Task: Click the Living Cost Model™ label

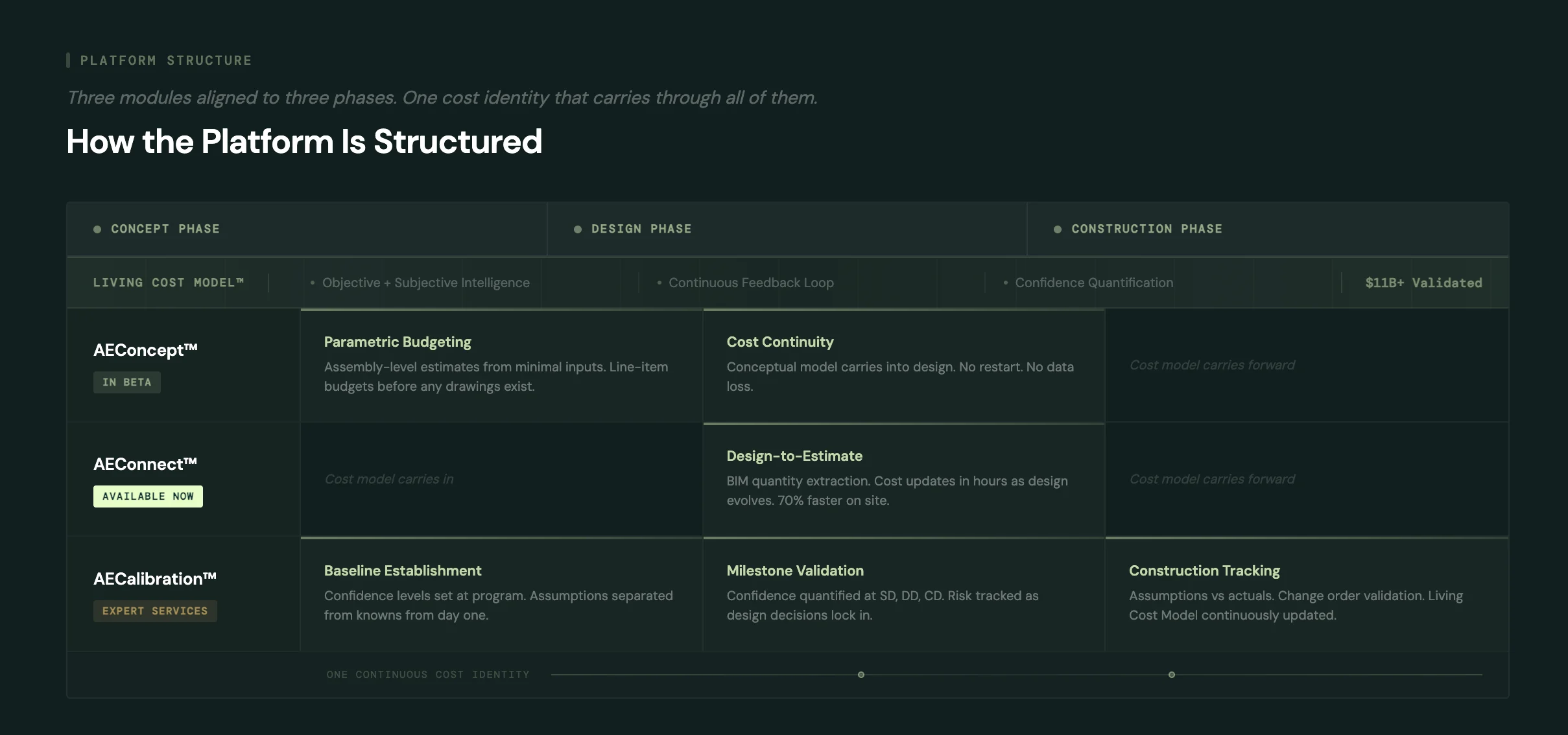Action: 169,283
